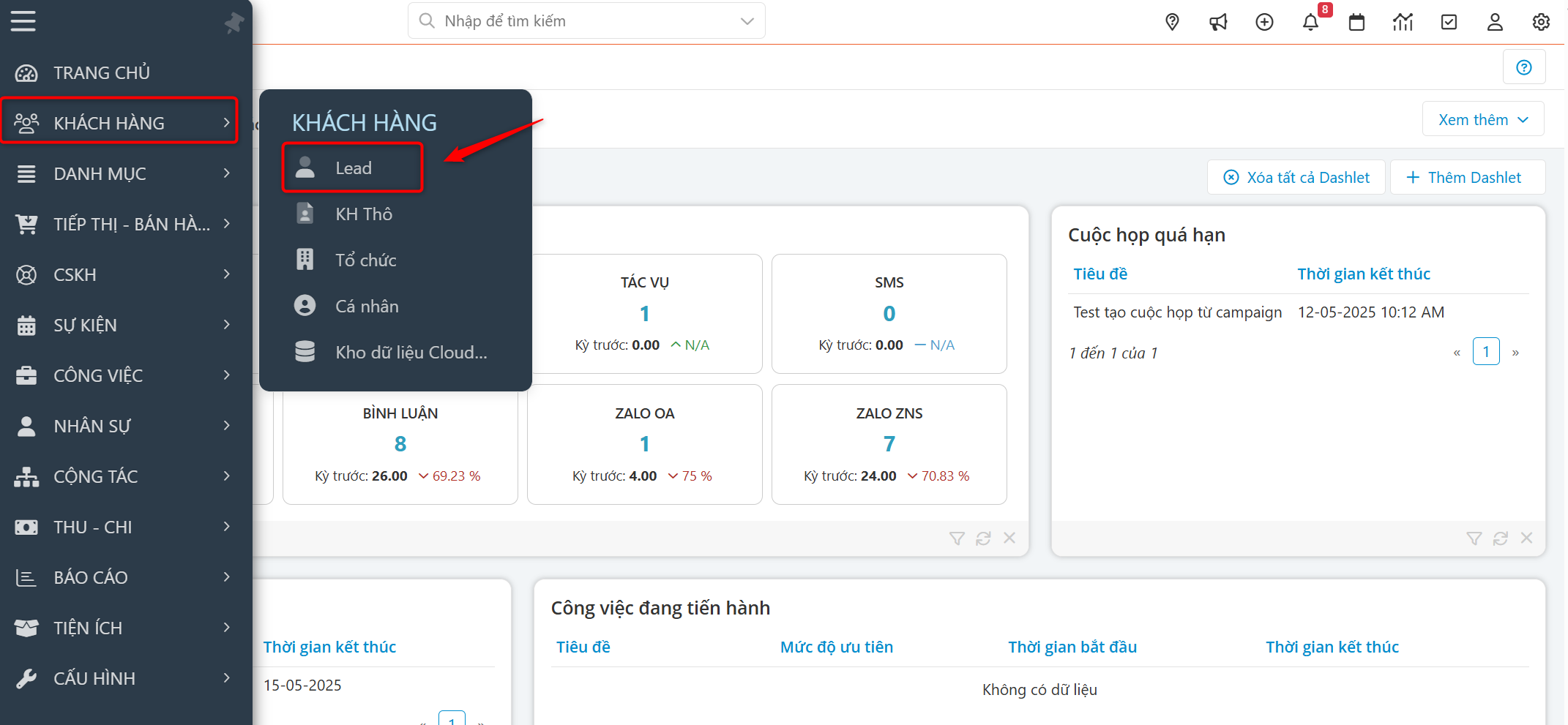
Task: Click the user profile icon
Action: 1495,22
